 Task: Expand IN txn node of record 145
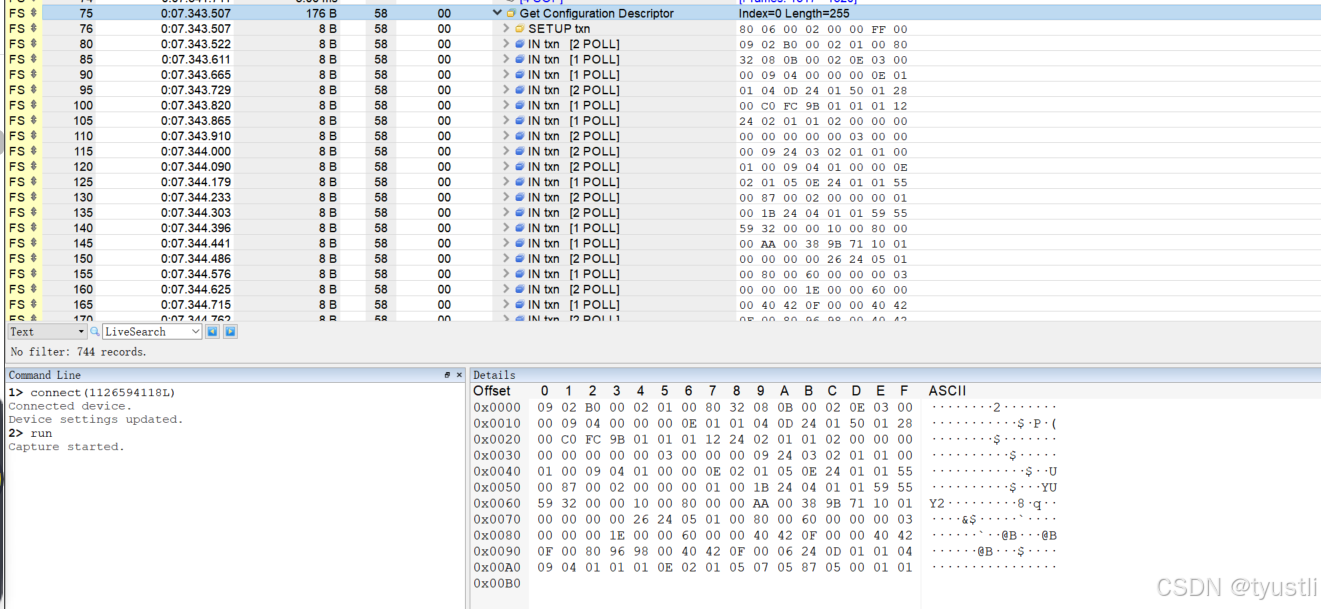(x=506, y=244)
